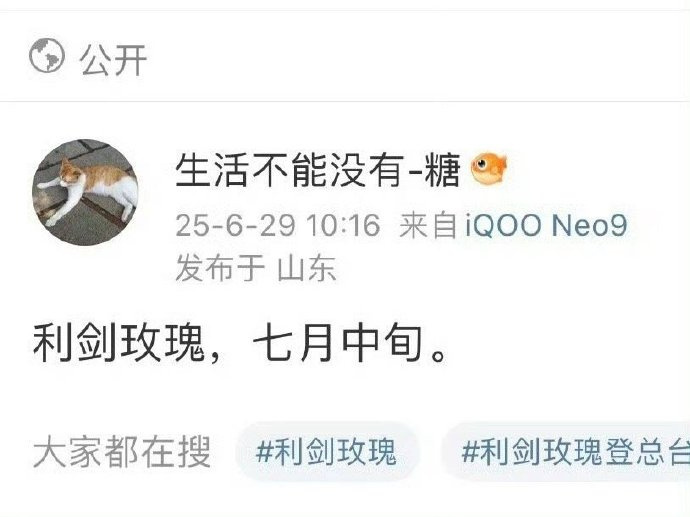The height and width of the screenshot is (517, 690).
Task: Click the iQOO Neo9 device link
Action: click(546, 225)
